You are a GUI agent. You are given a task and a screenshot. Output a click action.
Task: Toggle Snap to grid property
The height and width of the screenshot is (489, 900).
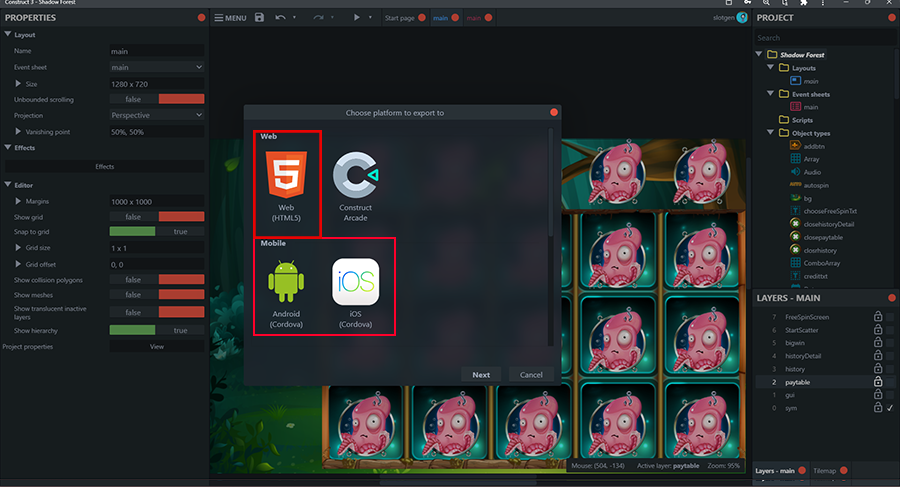(x=157, y=232)
